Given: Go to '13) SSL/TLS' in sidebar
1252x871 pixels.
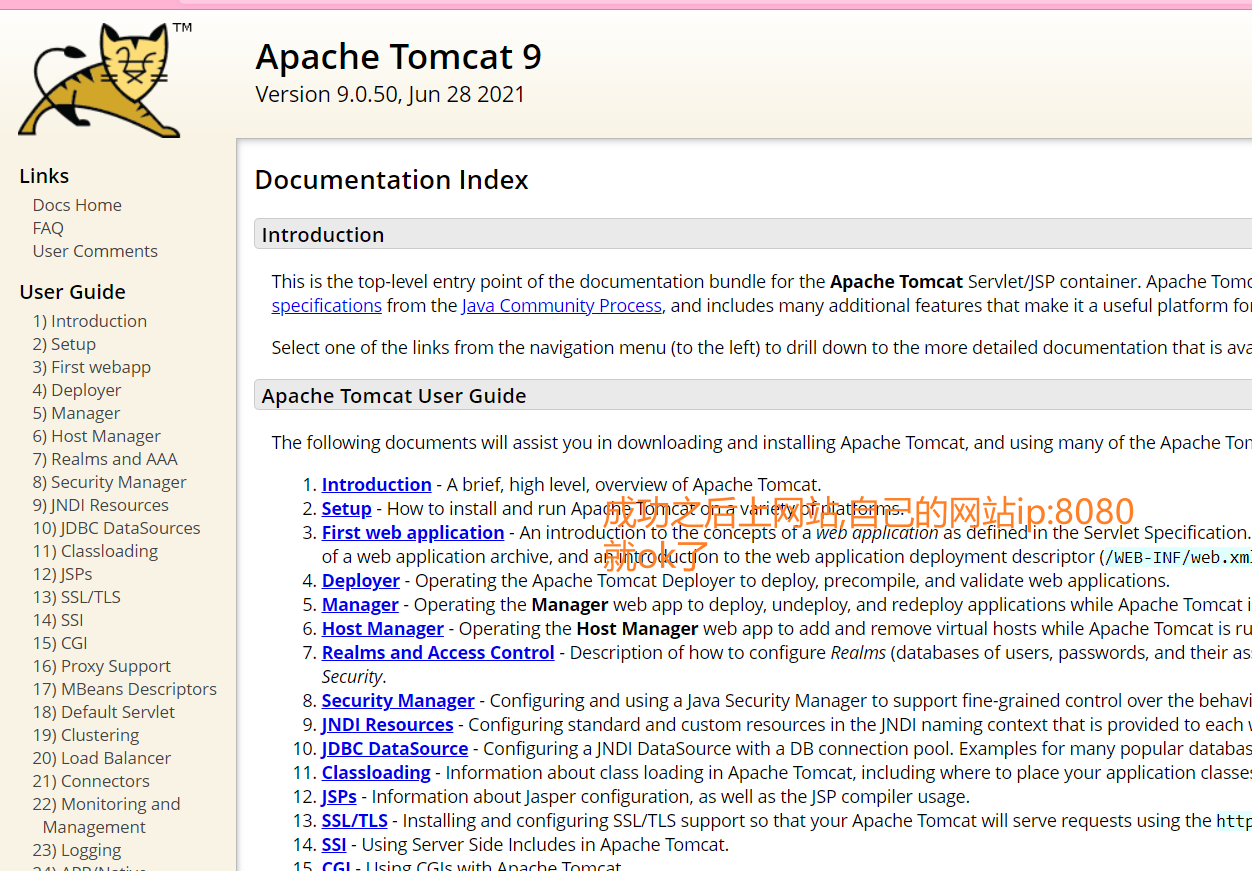Looking at the screenshot, I should point(77,597).
